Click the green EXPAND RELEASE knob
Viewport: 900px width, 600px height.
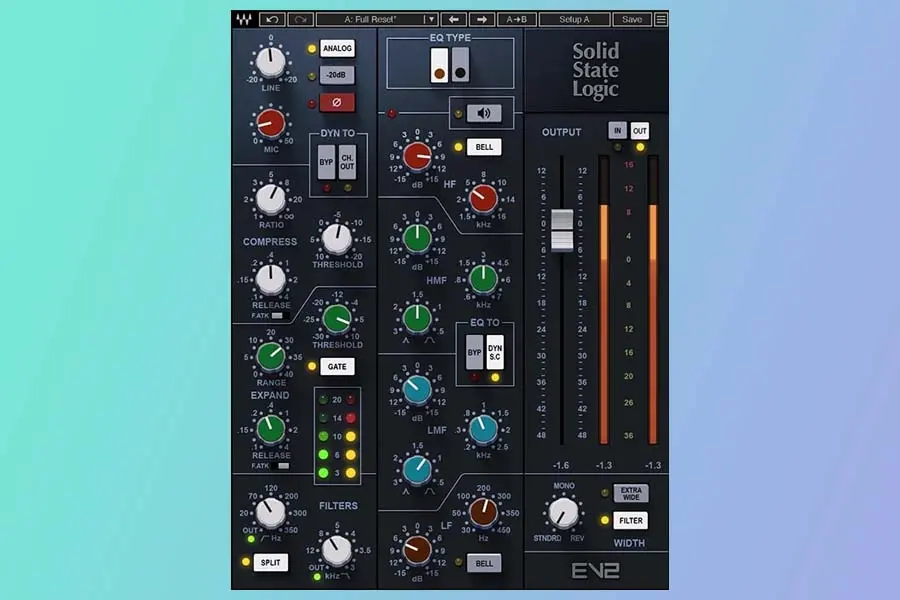tap(270, 429)
